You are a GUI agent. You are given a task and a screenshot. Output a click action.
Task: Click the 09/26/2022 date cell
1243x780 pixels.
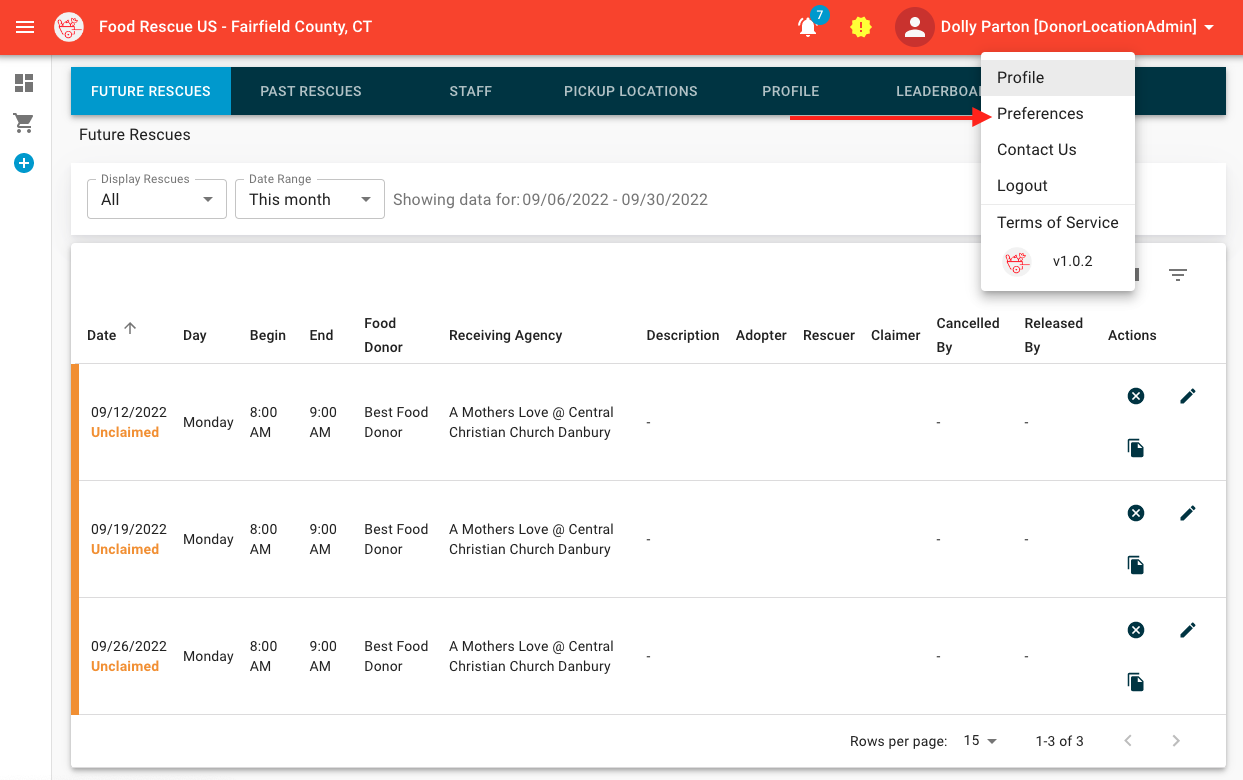tap(129, 646)
